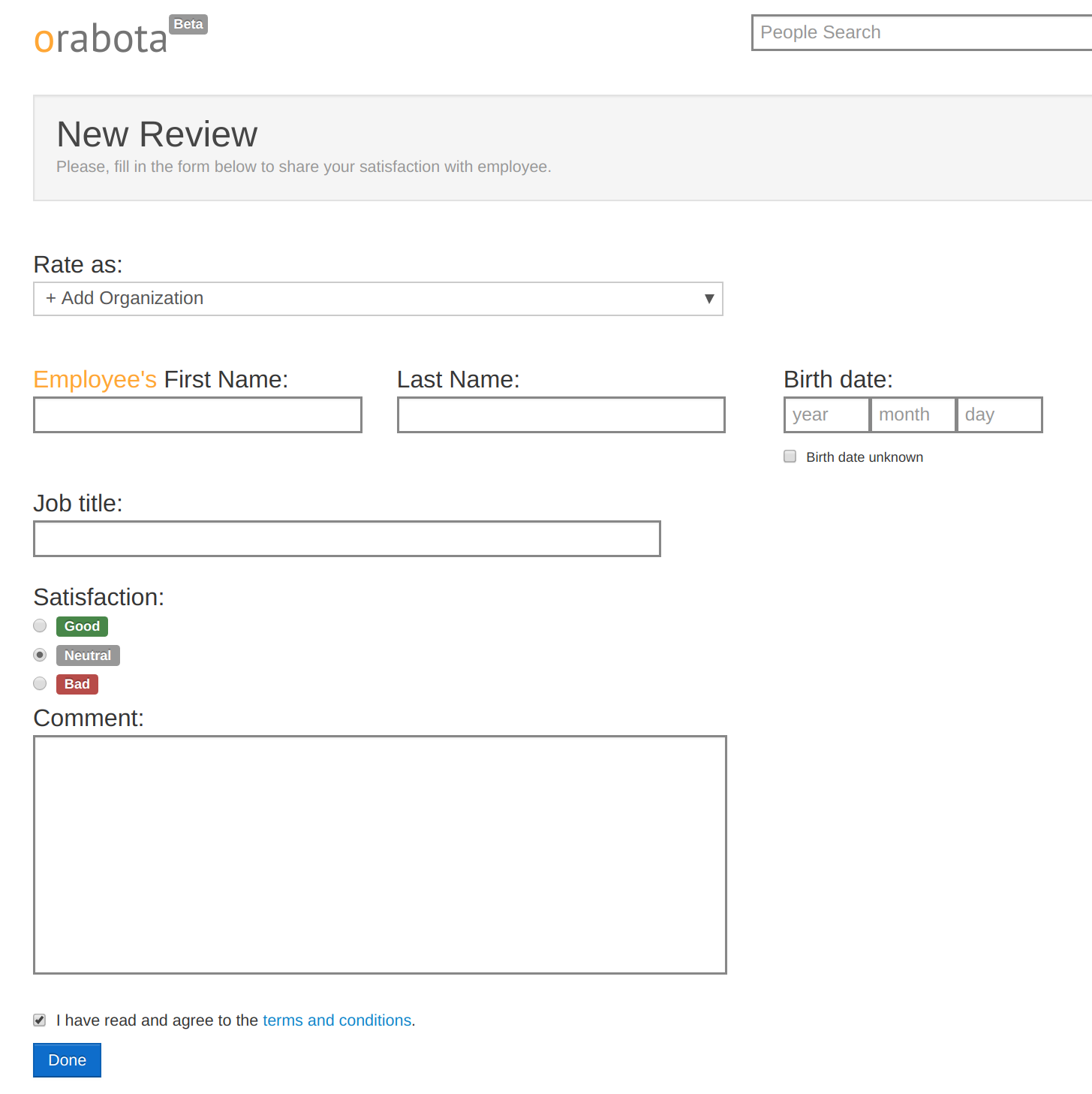Click the Job title input field
Image resolution: width=1092 pixels, height=1094 pixels.
click(x=347, y=539)
